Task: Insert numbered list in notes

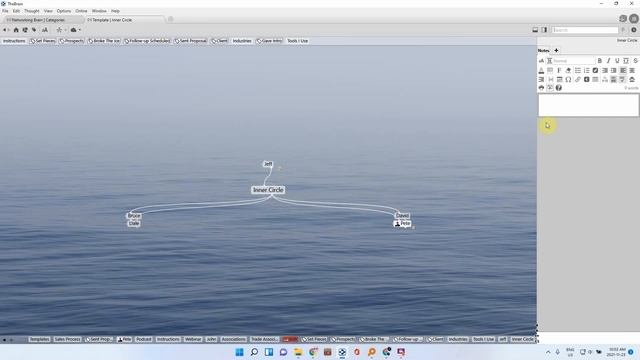Action: (587, 71)
